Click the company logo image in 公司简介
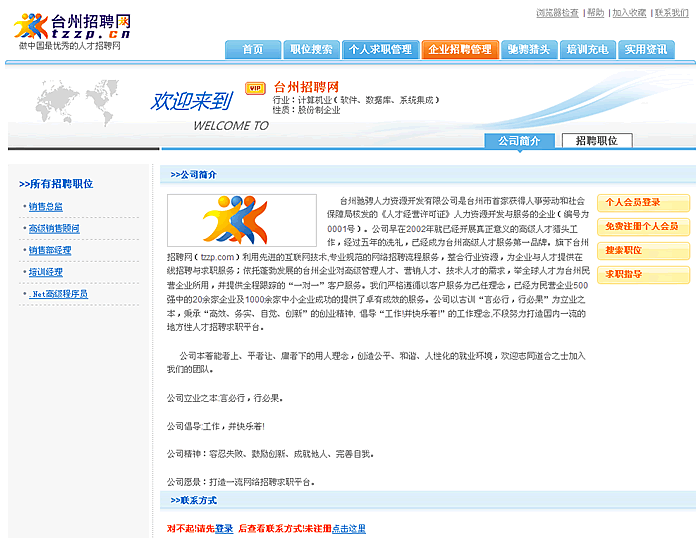700x542 pixels. tap(227, 220)
